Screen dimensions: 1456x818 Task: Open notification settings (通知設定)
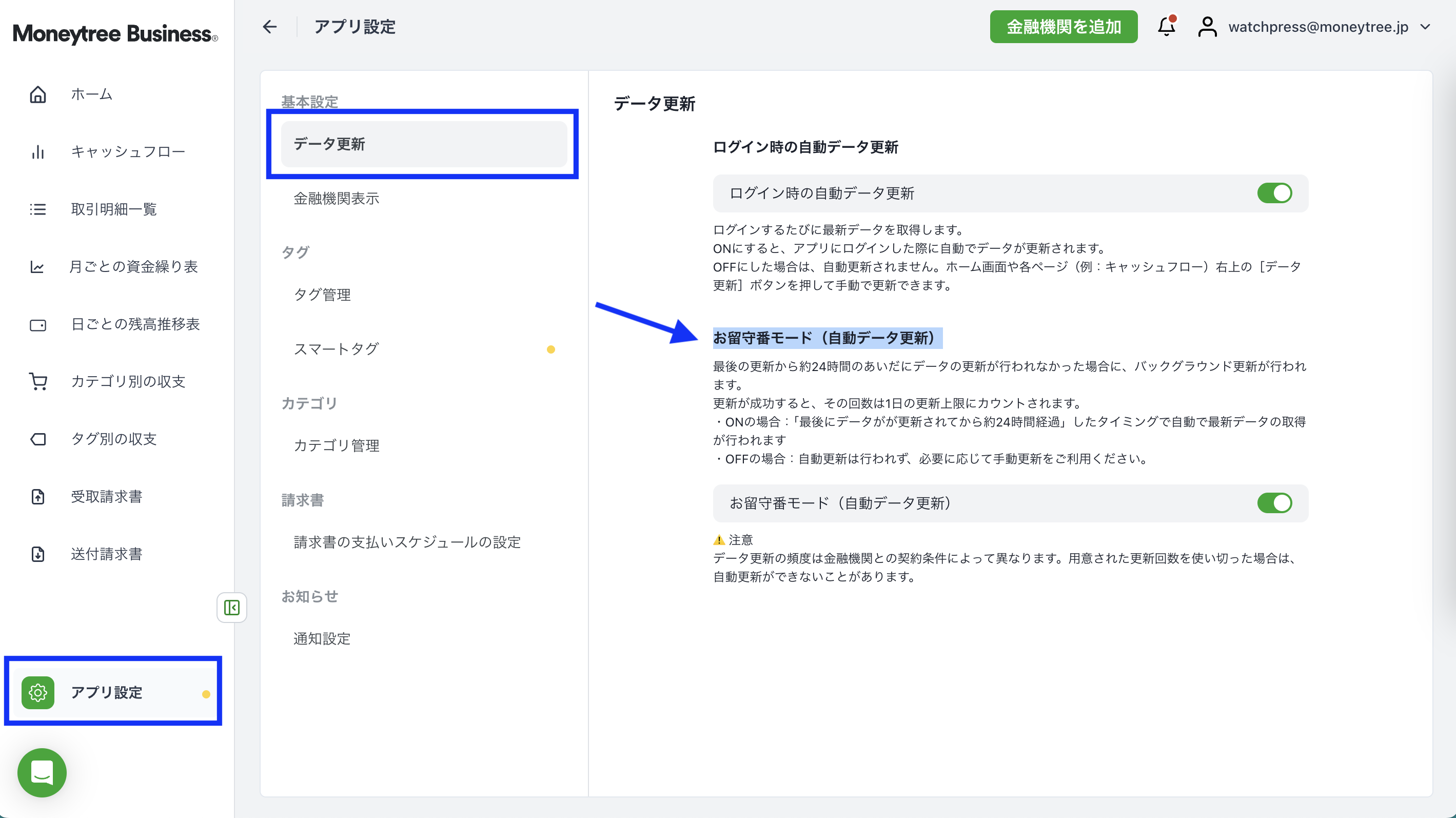[x=322, y=639]
